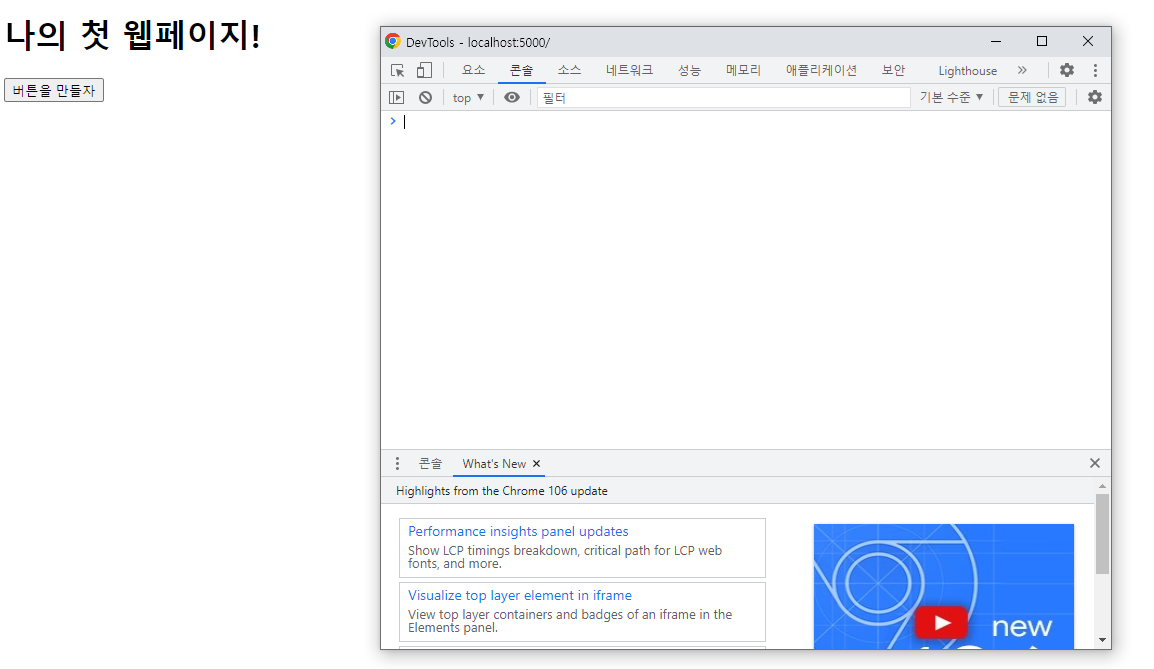Click the 문제 없음 issues button
Screen dimensions: 1154x669
coord(1032,97)
